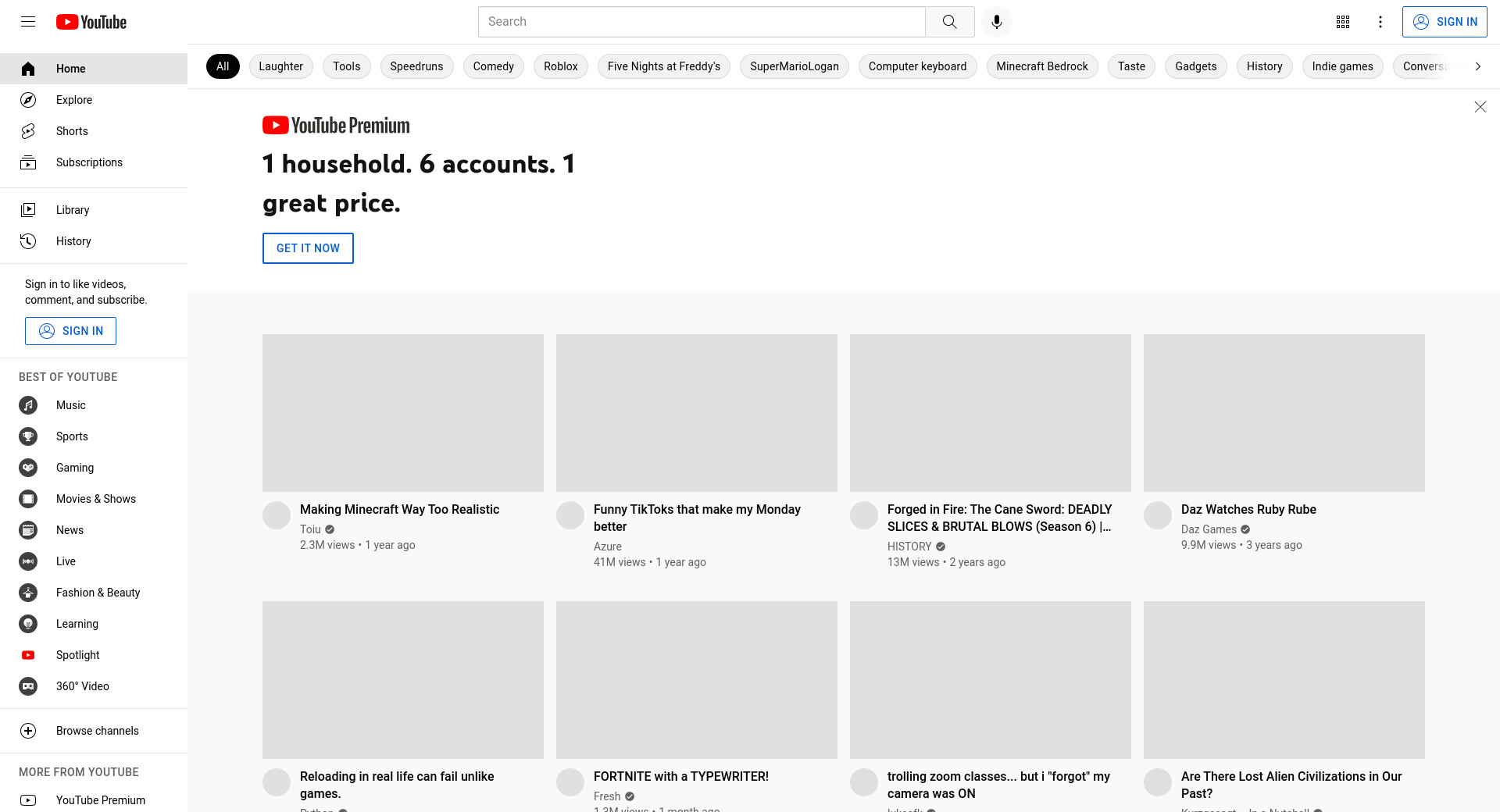Select the Speedruns chip
Image resolution: width=1500 pixels, height=812 pixels.
(416, 66)
